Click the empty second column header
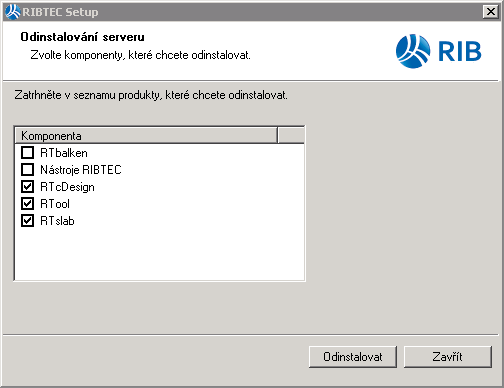 pyautogui.click(x=291, y=136)
